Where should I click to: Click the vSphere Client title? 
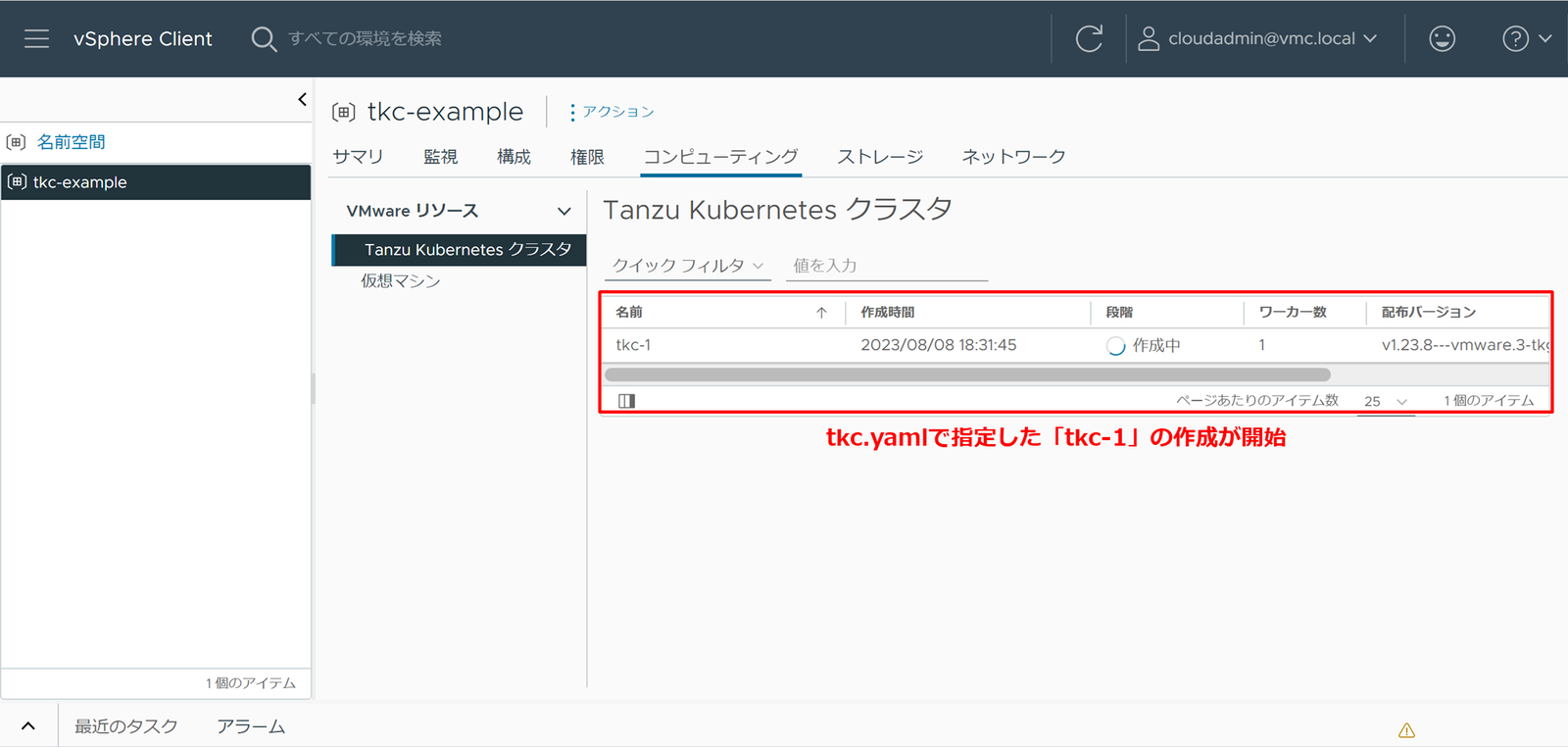coord(143,38)
